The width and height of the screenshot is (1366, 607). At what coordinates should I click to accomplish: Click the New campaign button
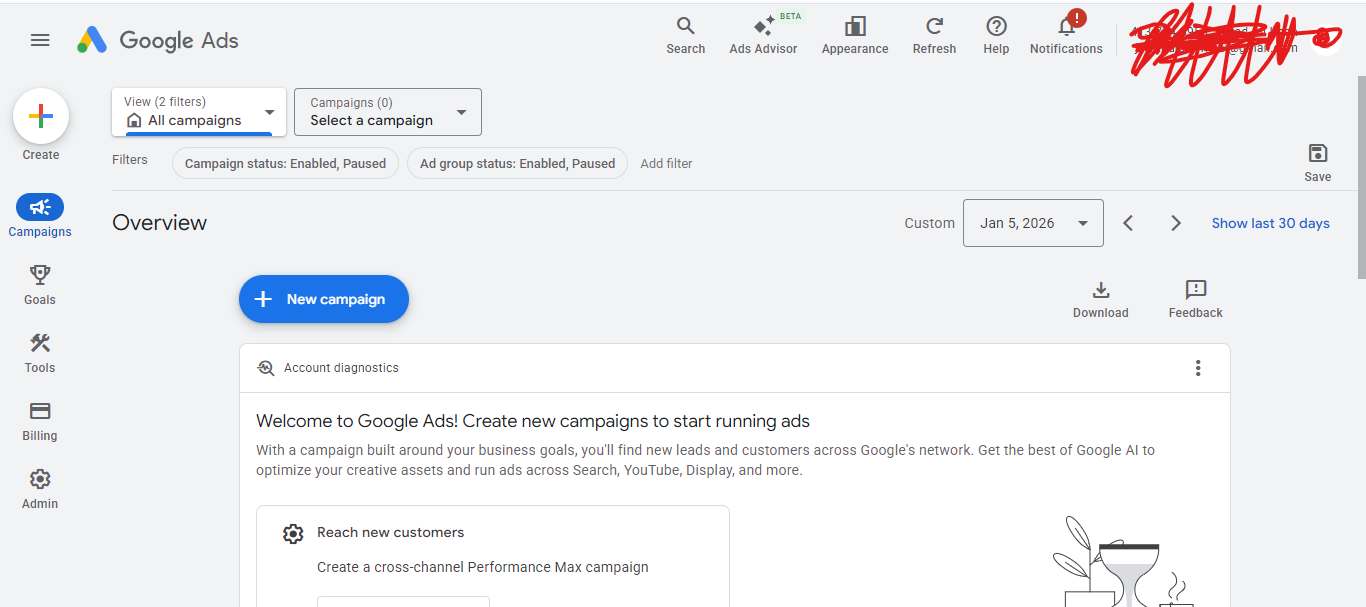[324, 299]
